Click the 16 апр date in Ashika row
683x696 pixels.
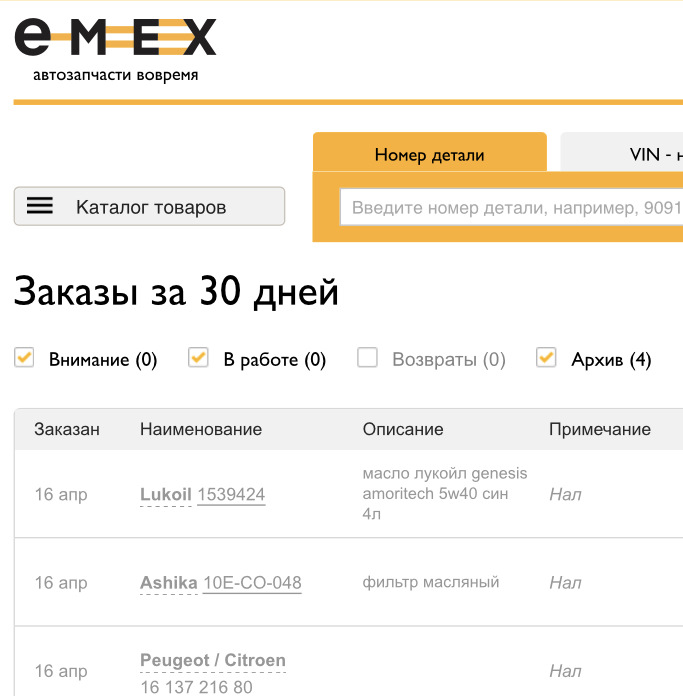[61, 583]
